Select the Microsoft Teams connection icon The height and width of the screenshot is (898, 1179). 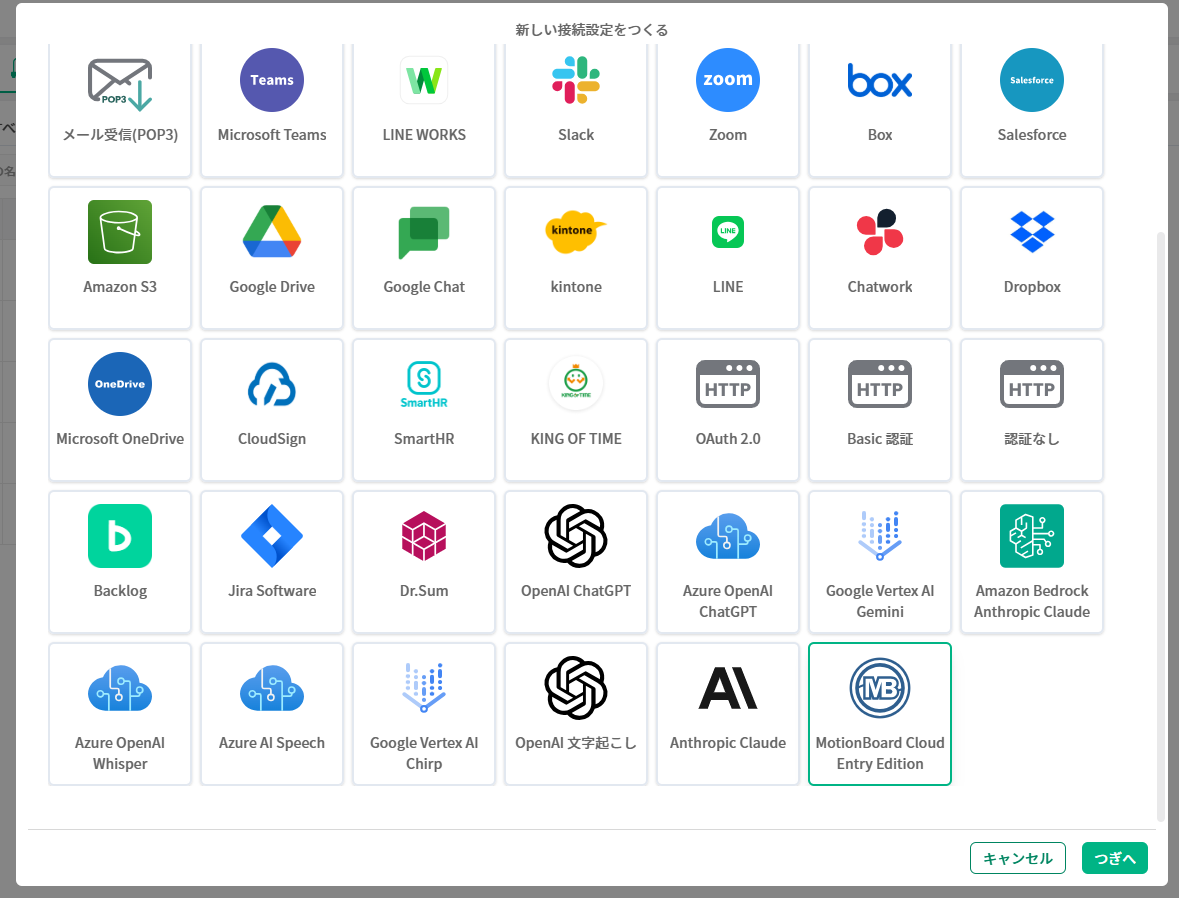click(x=272, y=80)
